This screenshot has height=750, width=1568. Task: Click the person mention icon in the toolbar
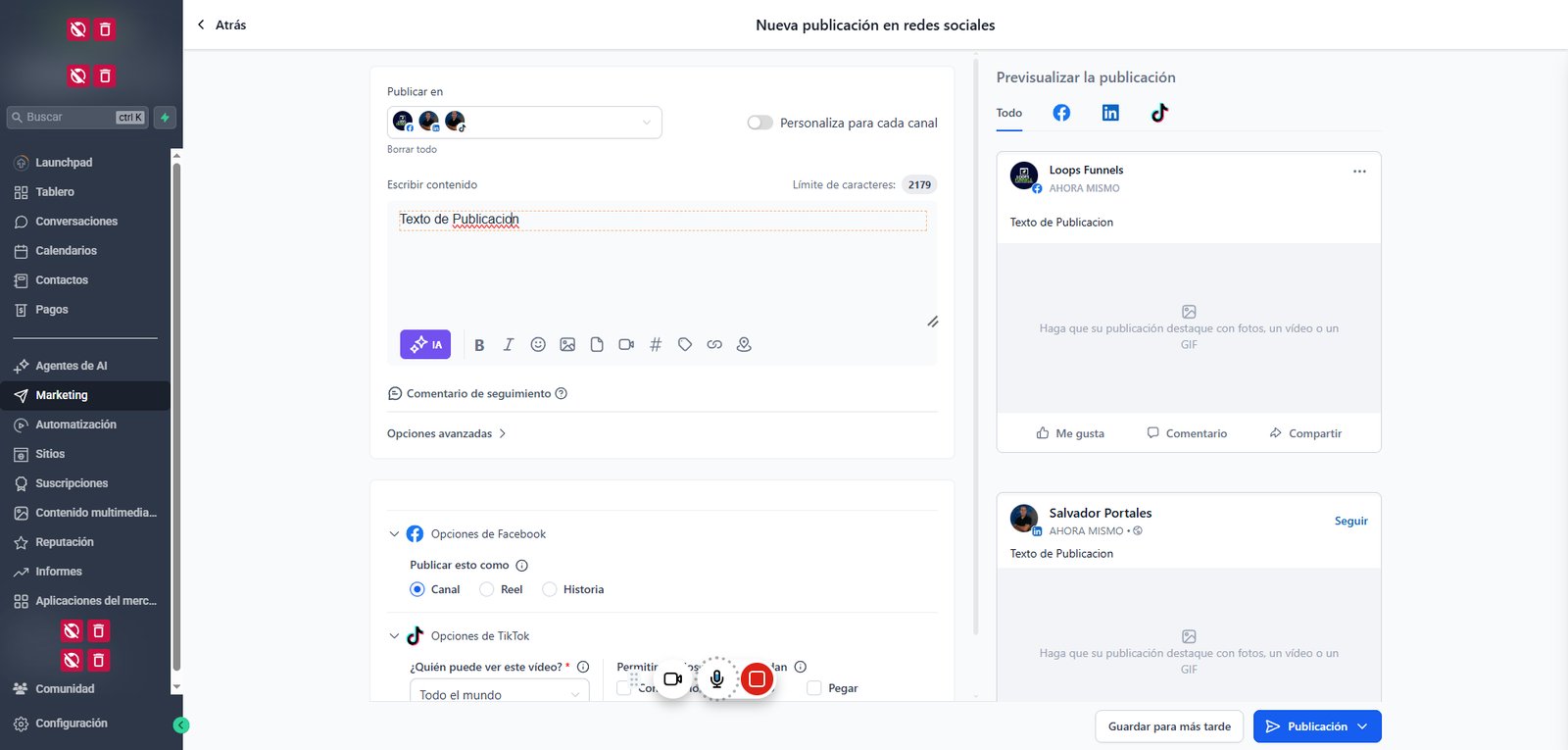(744, 344)
